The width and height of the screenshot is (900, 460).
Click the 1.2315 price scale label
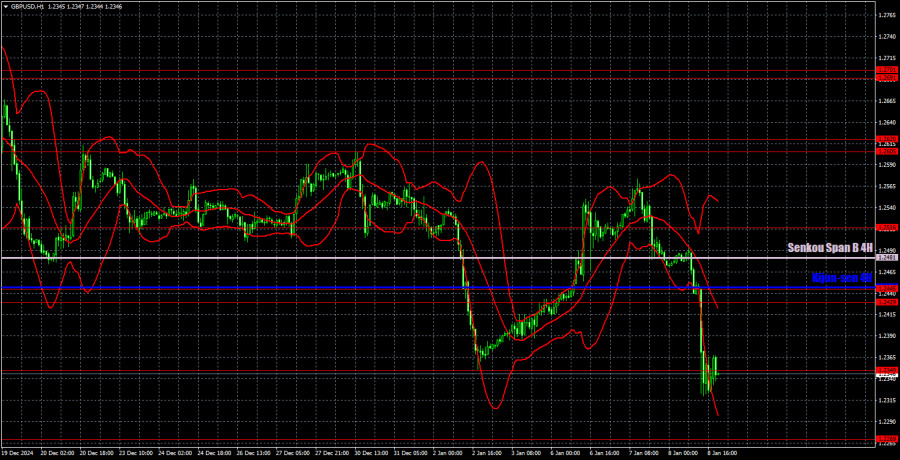[x=885, y=400]
